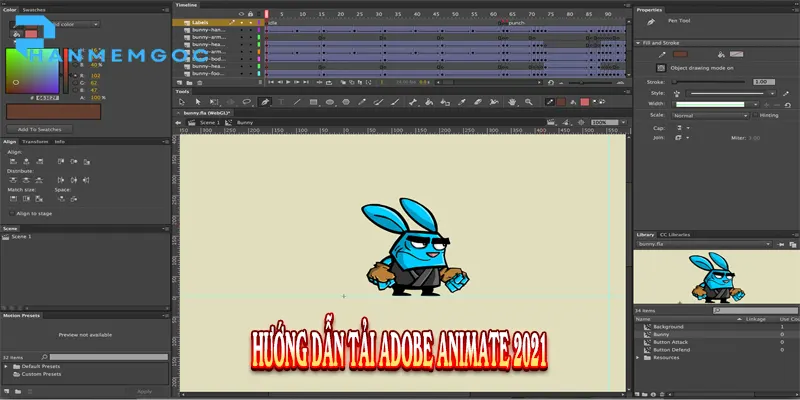Pick the Eraser tool

pos(478,102)
